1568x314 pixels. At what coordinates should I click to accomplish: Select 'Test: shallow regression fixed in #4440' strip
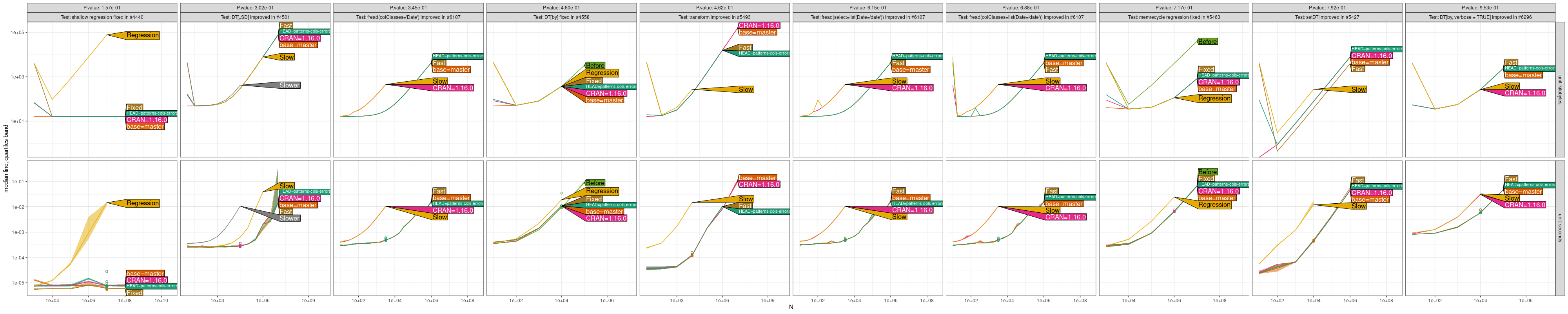pyautogui.click(x=102, y=17)
